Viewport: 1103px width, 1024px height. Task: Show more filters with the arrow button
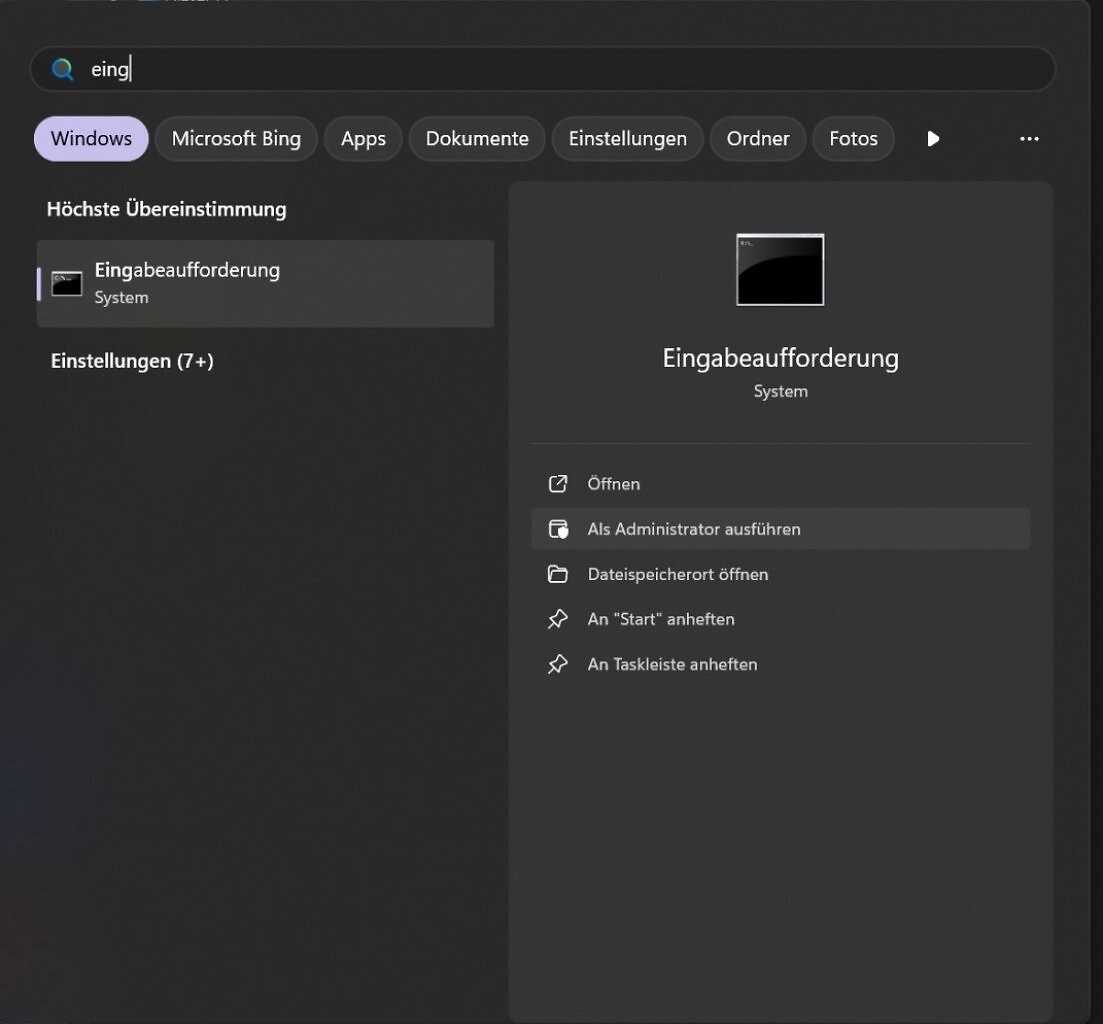pos(933,139)
